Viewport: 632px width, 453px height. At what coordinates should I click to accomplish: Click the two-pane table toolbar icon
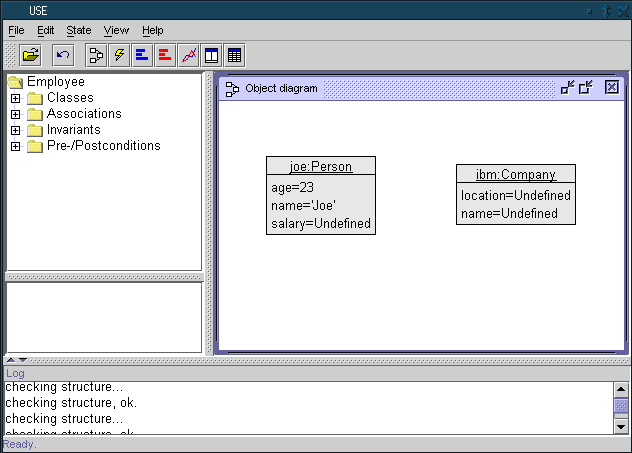211,54
